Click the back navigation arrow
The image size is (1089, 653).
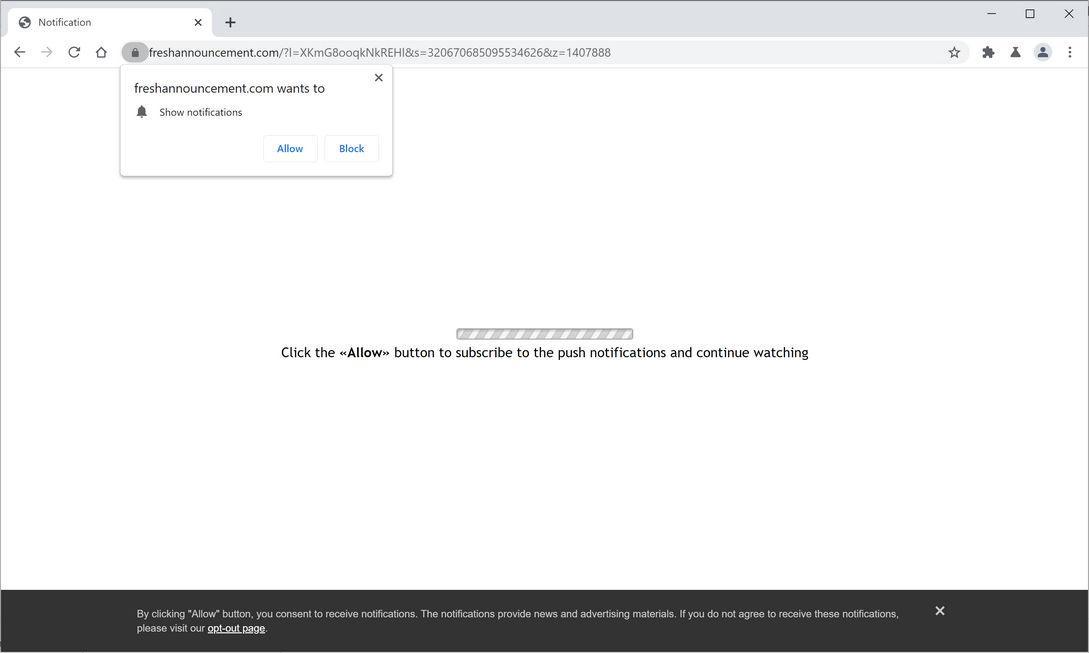(x=19, y=51)
